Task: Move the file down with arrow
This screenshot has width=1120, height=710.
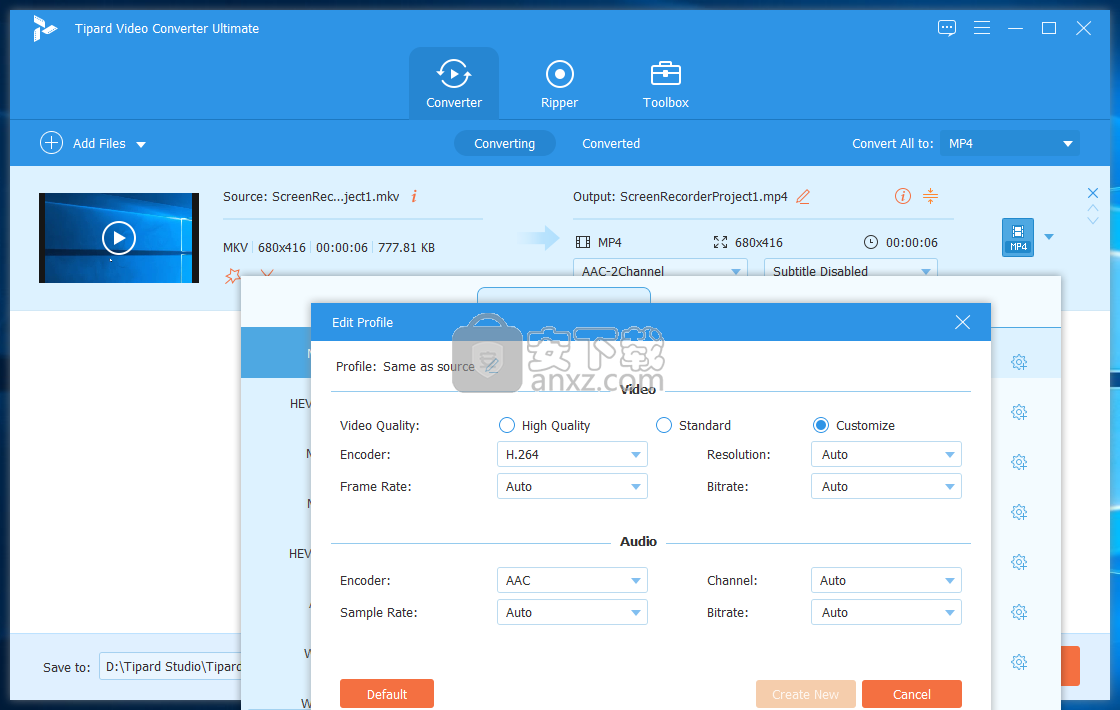Action: pyautogui.click(x=1093, y=221)
